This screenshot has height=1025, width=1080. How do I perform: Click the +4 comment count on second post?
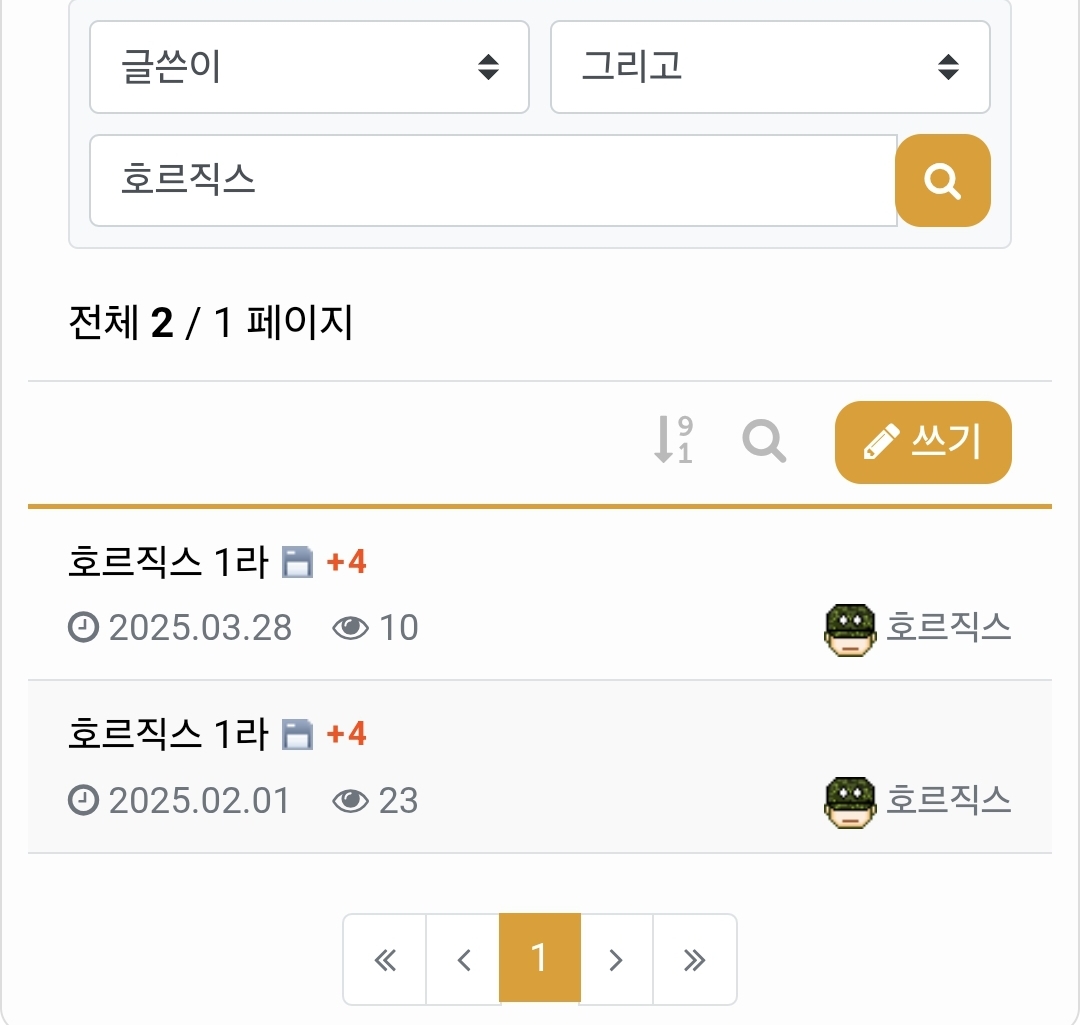tap(347, 736)
